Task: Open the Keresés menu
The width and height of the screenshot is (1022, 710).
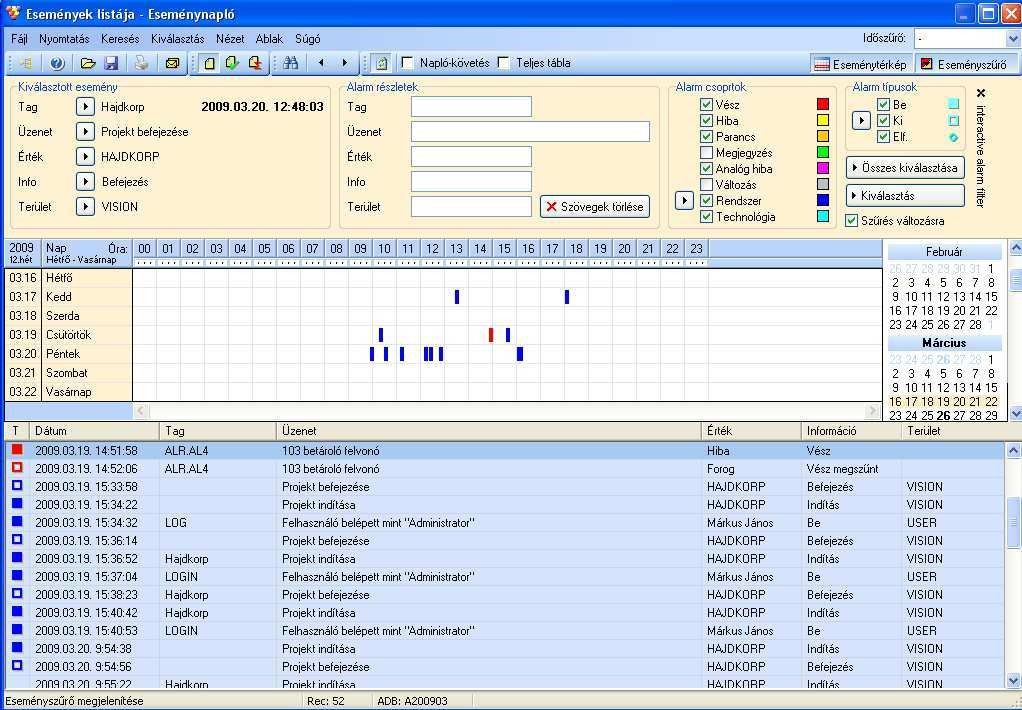Action: tap(120, 39)
